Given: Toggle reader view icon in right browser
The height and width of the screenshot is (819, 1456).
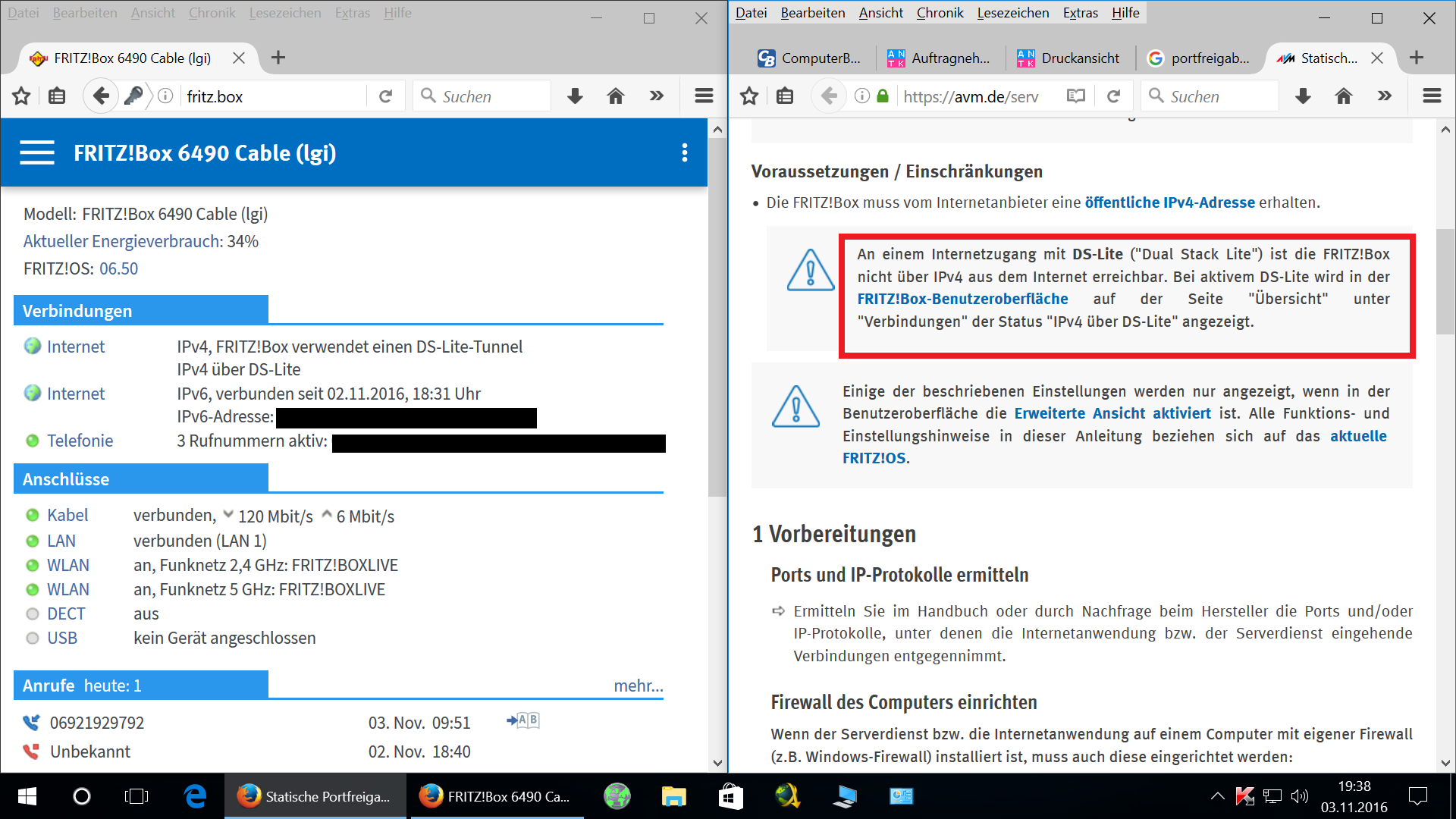Looking at the screenshot, I should click(x=1075, y=96).
